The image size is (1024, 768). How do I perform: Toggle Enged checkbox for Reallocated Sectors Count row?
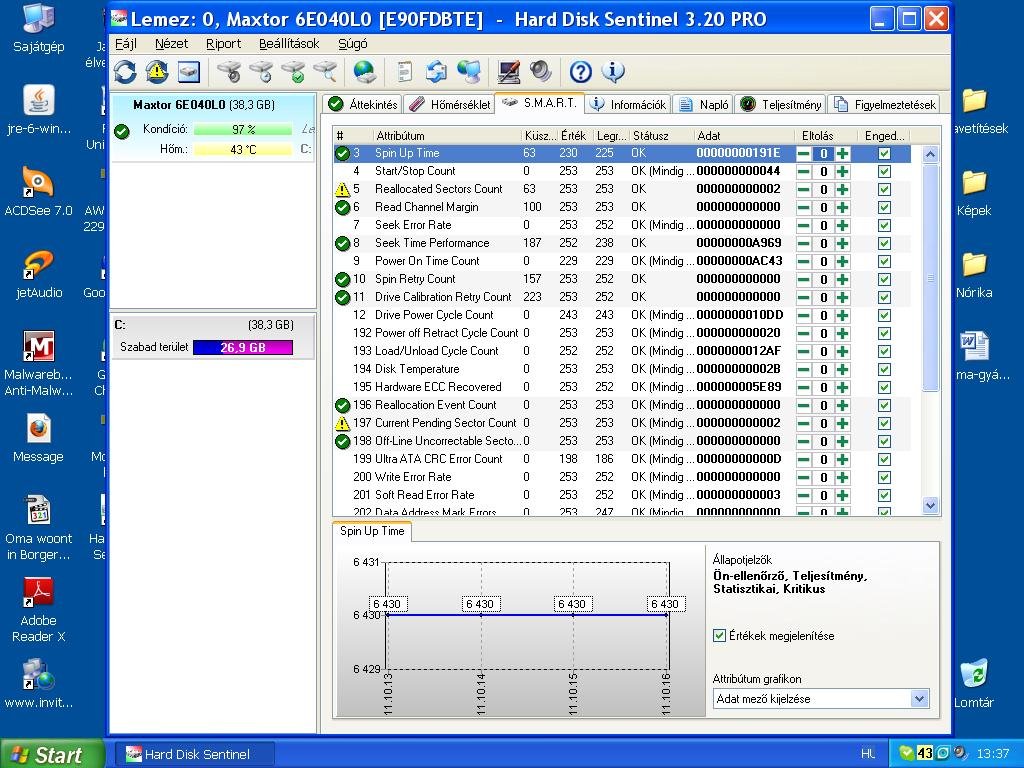pyautogui.click(x=884, y=189)
